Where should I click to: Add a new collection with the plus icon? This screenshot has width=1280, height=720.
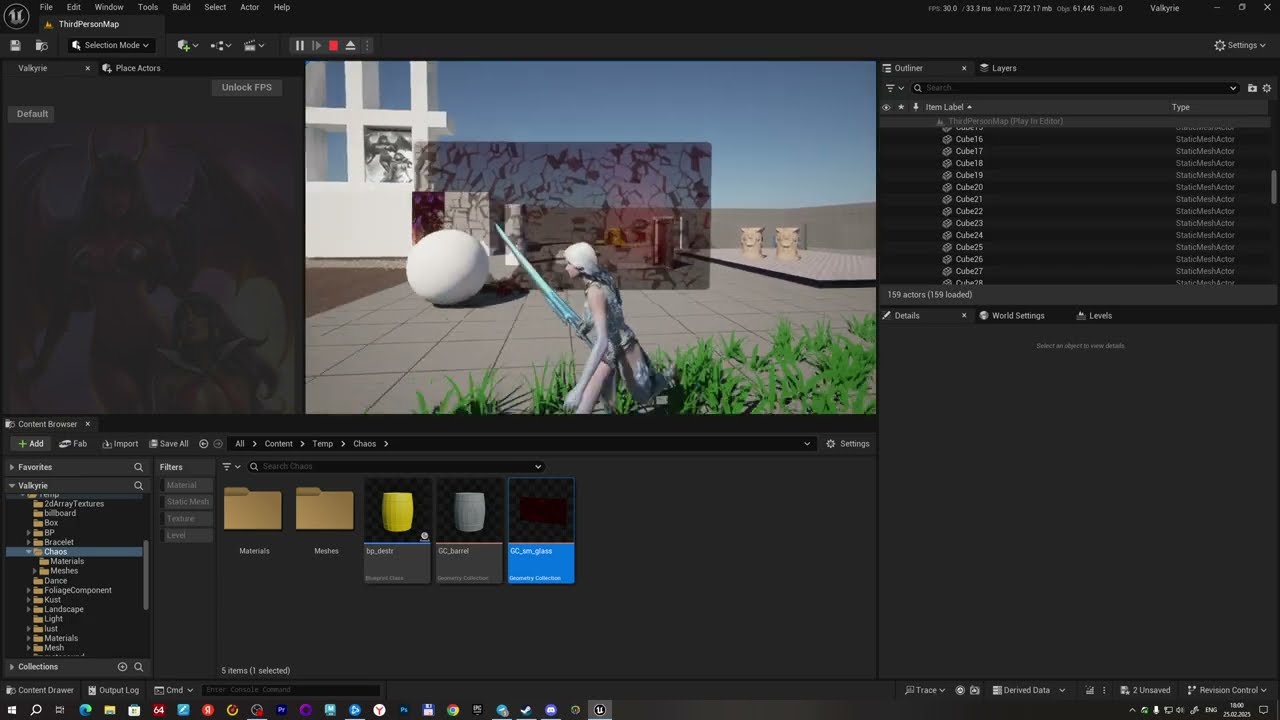coord(123,667)
